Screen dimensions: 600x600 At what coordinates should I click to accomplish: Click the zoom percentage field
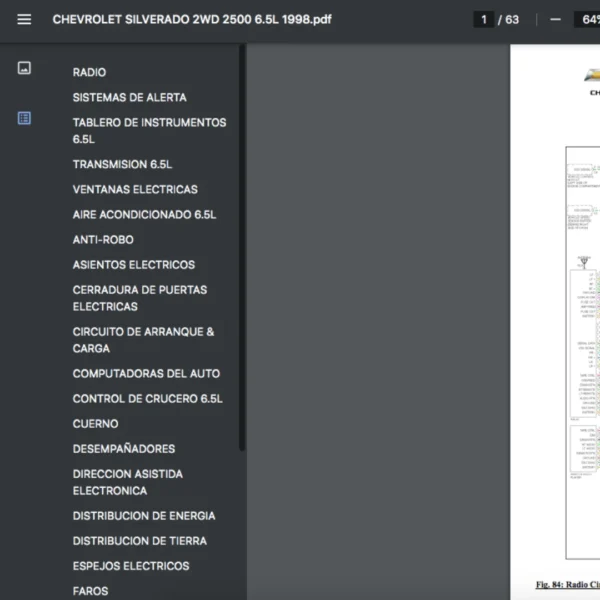[x=587, y=19]
